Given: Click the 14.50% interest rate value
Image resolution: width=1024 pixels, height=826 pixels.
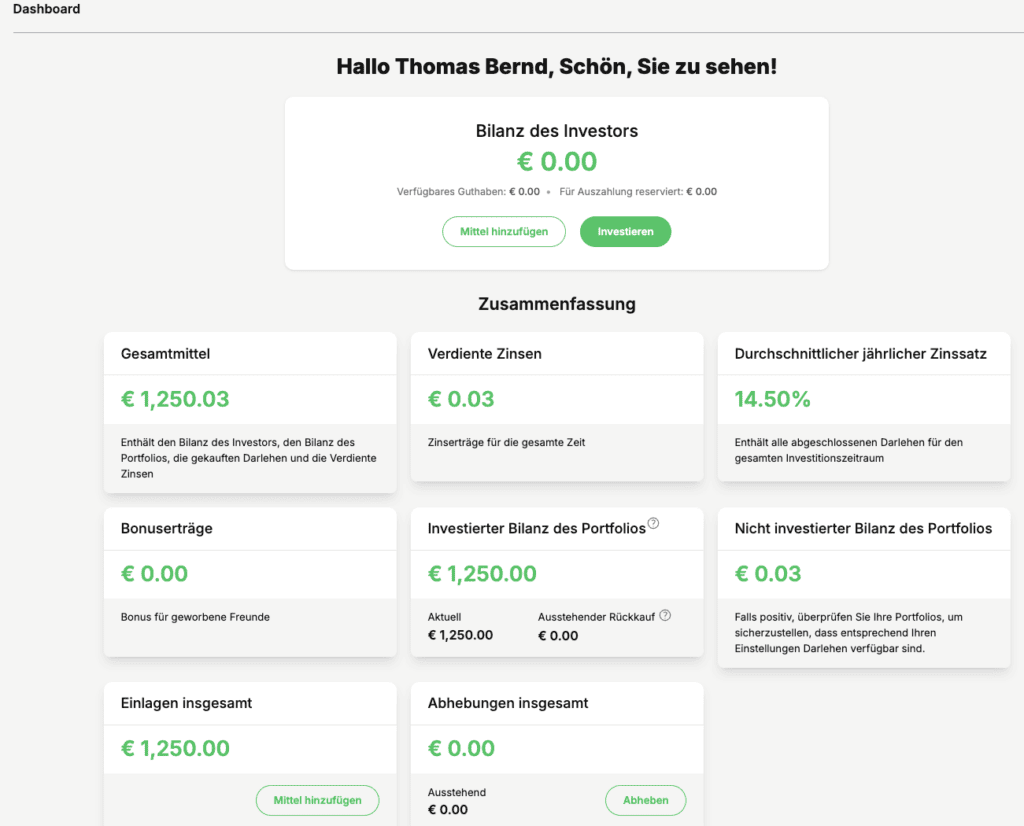Looking at the screenshot, I should 772,399.
